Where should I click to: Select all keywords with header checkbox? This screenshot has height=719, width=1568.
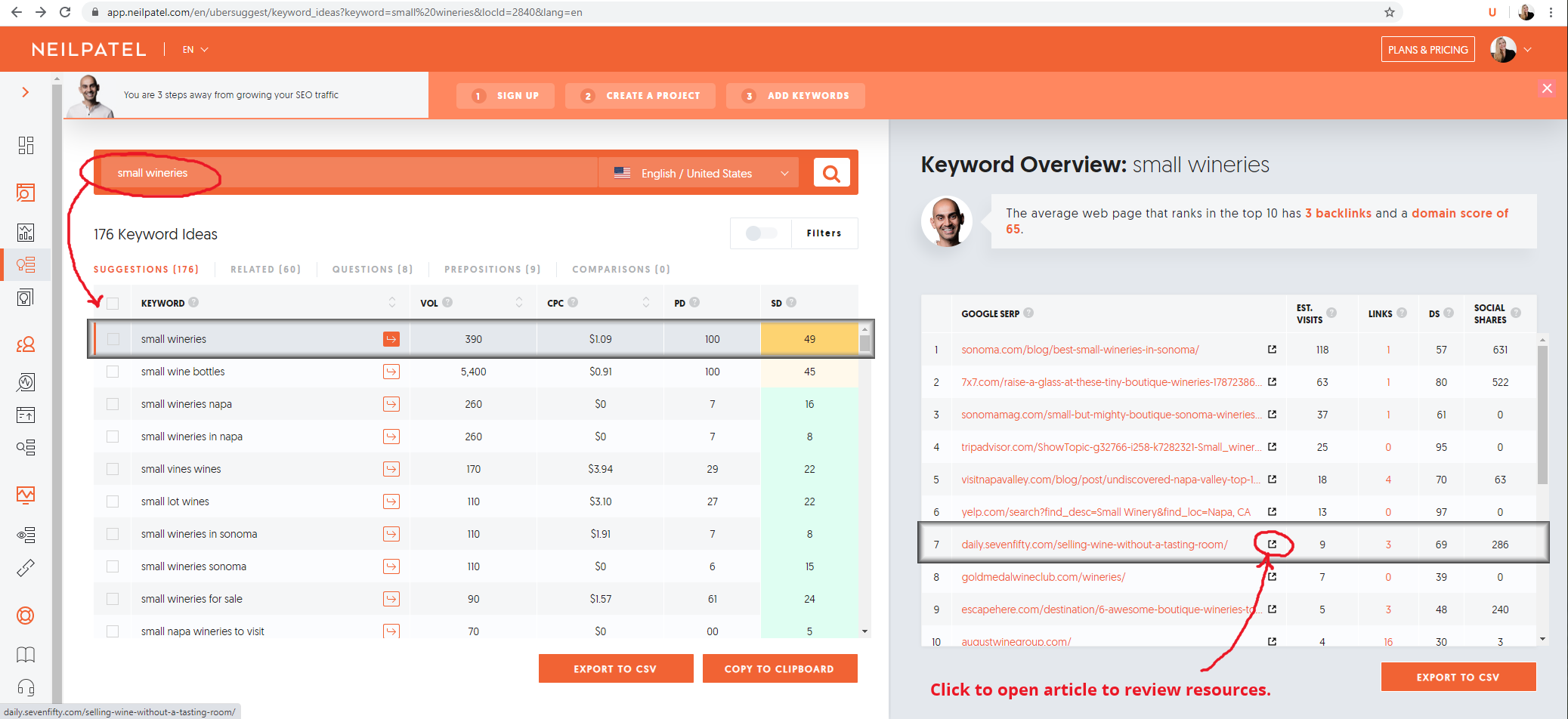[113, 304]
